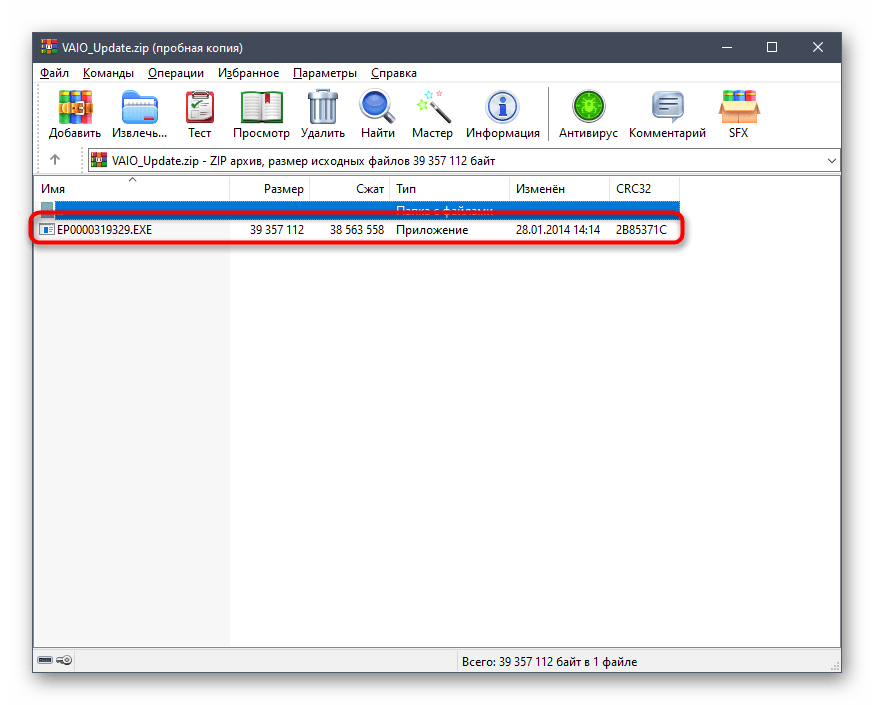Image resolution: width=874 pixels, height=705 pixels.
Task: Go up one folder level arrow
Action: pyautogui.click(x=55, y=160)
